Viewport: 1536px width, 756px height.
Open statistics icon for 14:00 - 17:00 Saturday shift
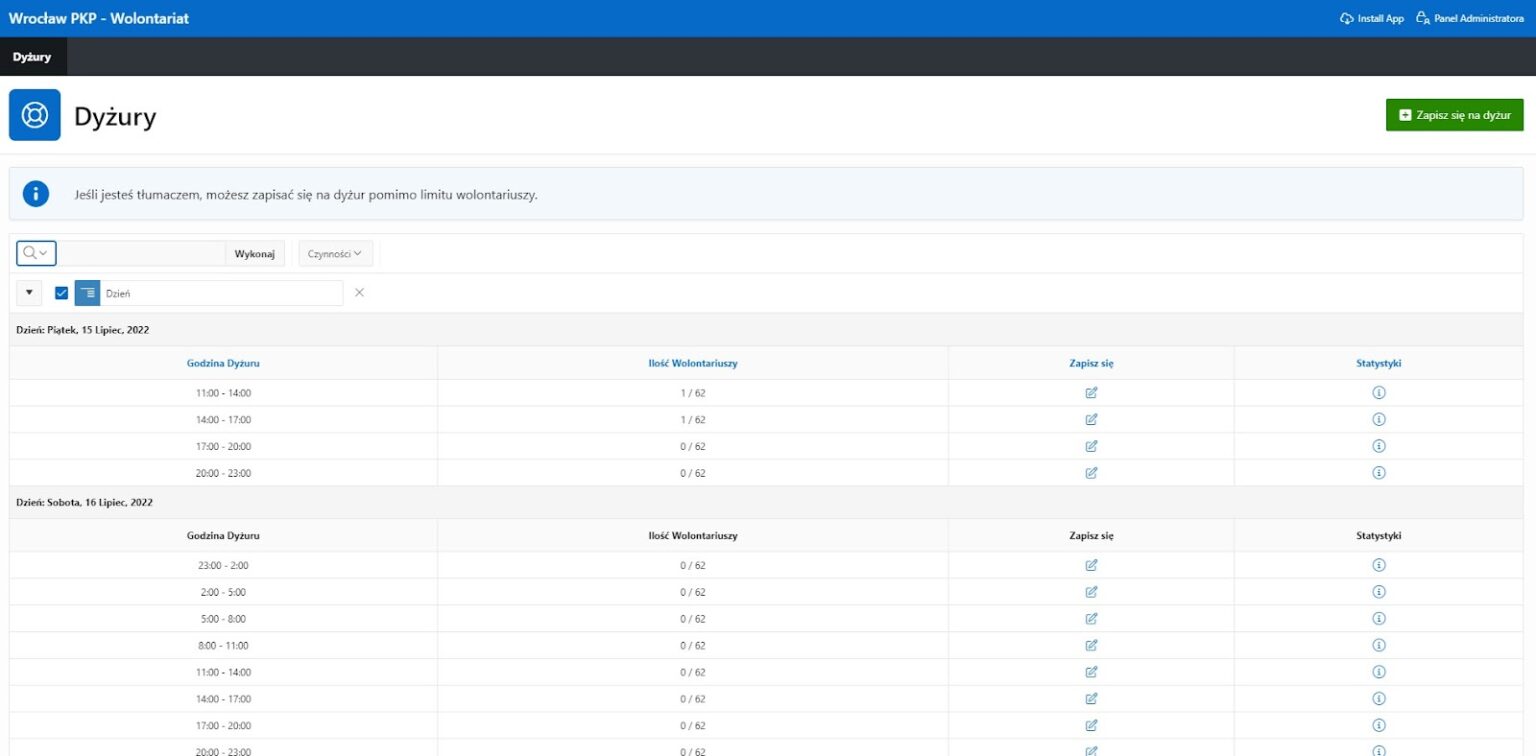(x=1378, y=698)
